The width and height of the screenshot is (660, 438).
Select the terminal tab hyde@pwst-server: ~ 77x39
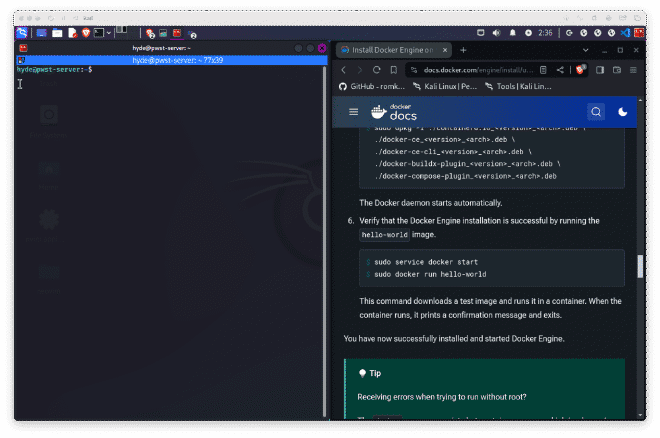click(x=172, y=60)
